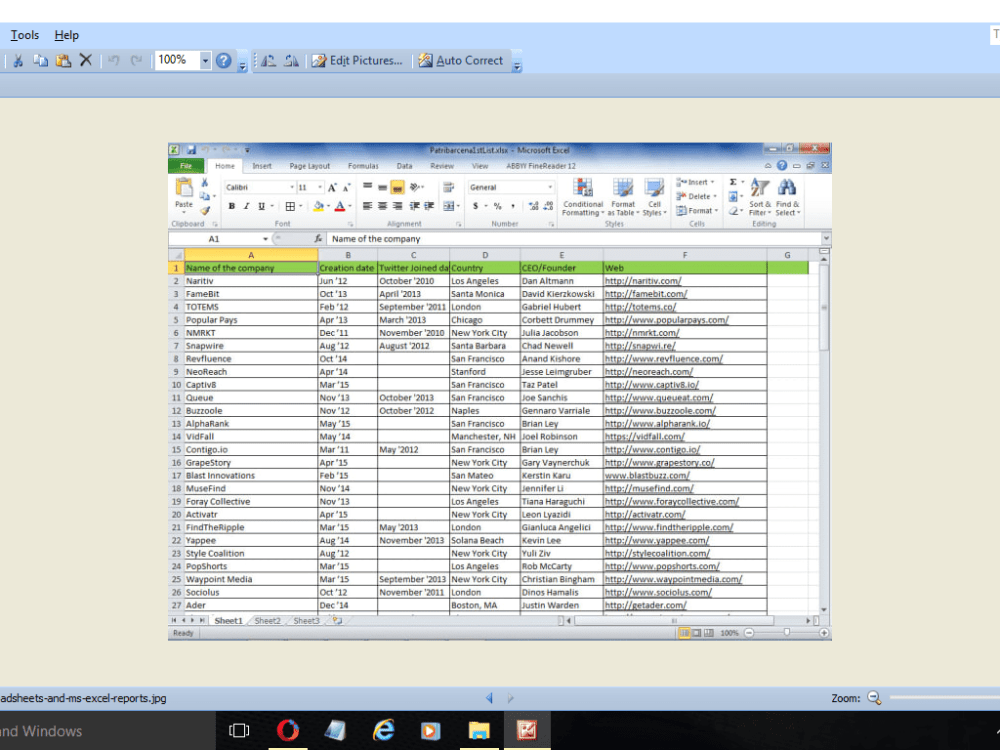The height and width of the screenshot is (750, 1000).
Task: Select cell containing 'Foray Collective'
Action: (x=251, y=501)
